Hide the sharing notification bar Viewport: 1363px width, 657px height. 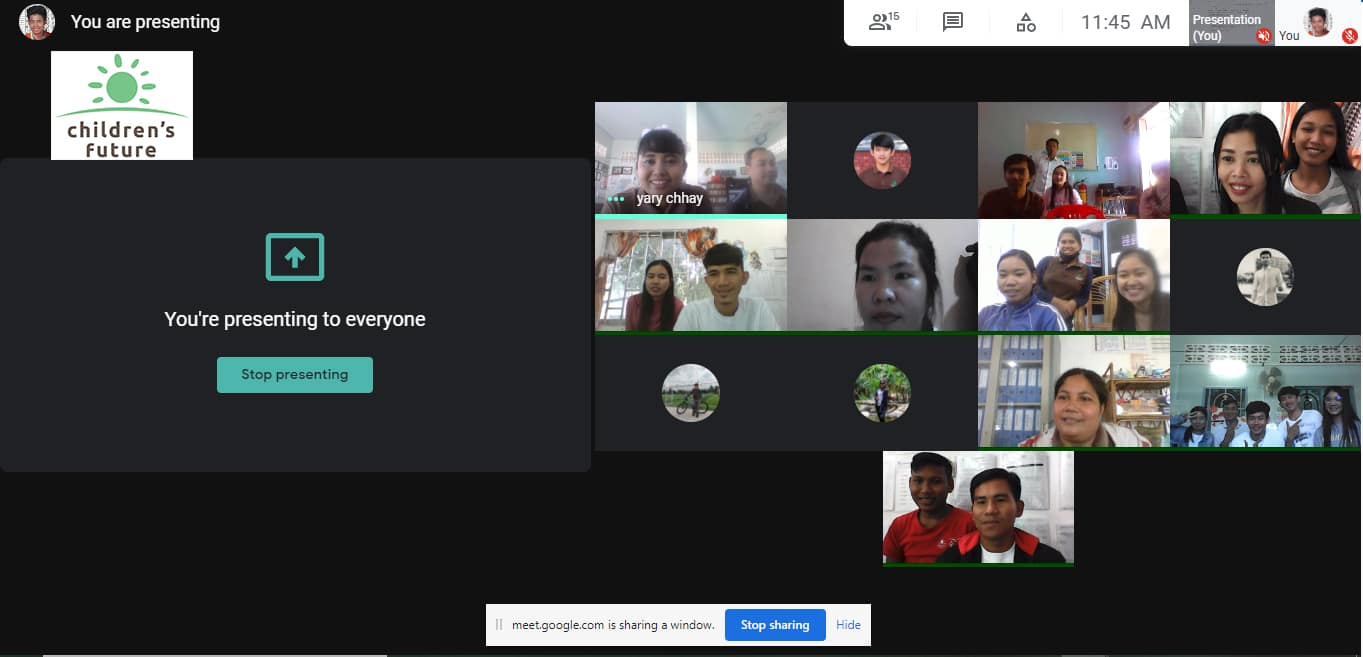(848, 625)
